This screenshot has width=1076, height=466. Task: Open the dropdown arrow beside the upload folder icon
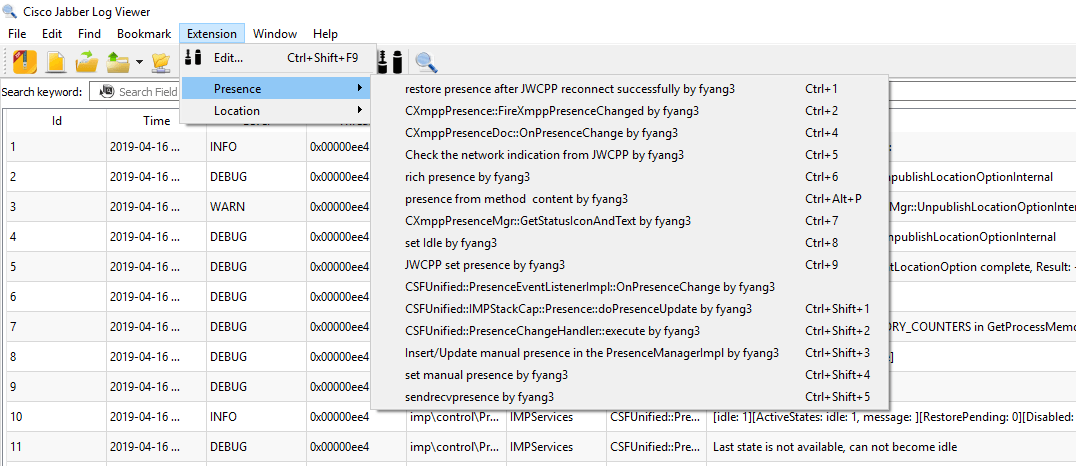pos(139,62)
